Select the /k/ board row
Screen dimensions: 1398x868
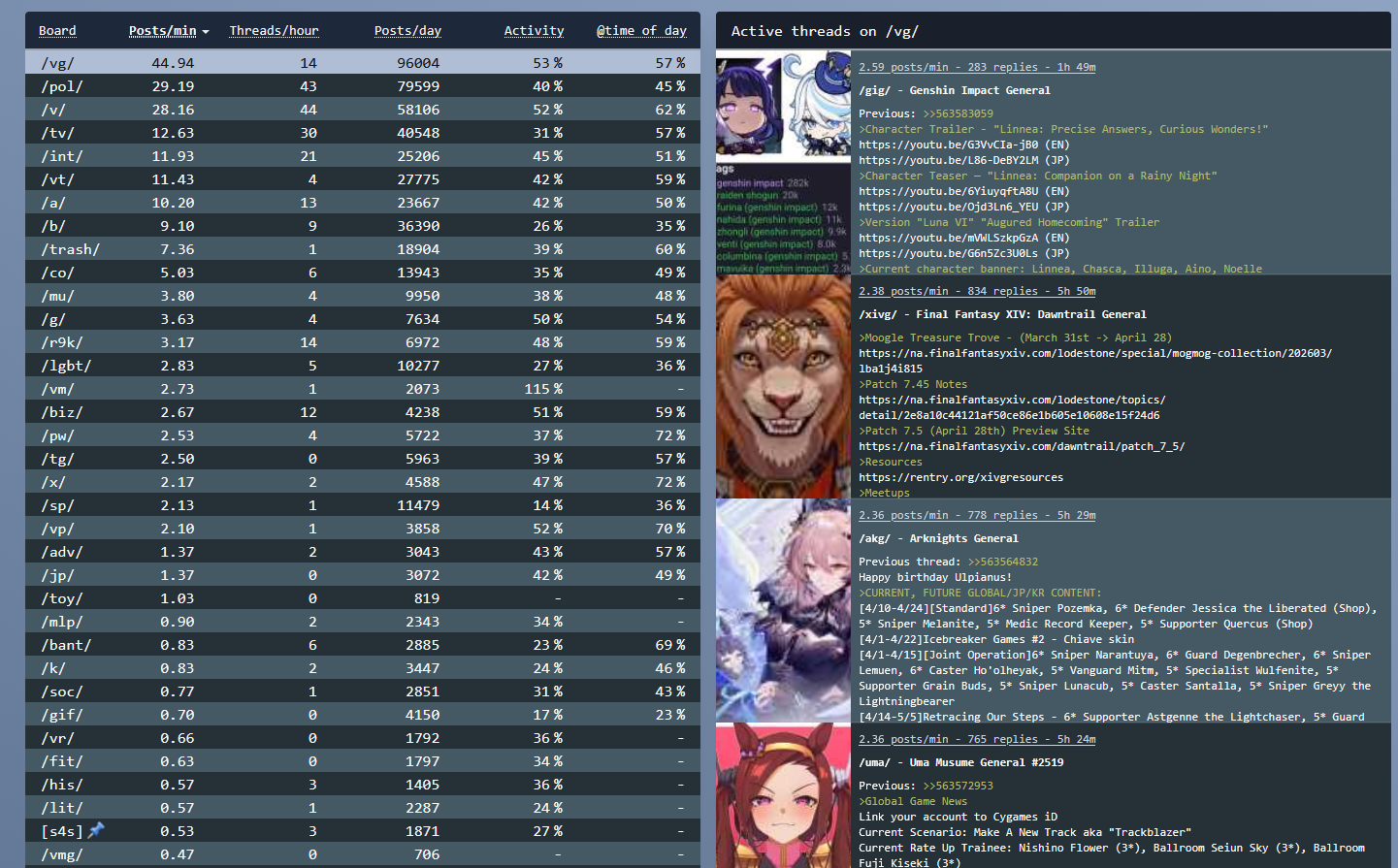pyautogui.click(x=363, y=667)
